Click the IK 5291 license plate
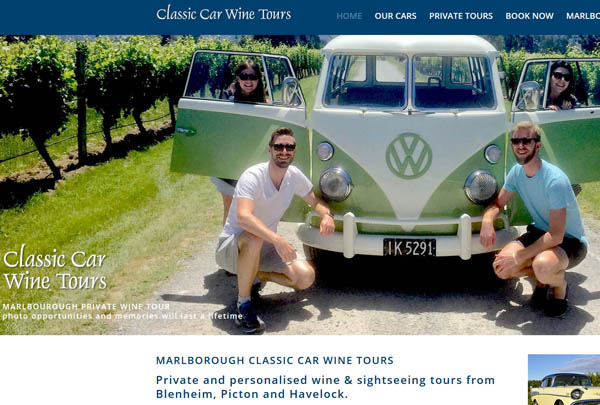This screenshot has height=405, width=600. pos(409,248)
